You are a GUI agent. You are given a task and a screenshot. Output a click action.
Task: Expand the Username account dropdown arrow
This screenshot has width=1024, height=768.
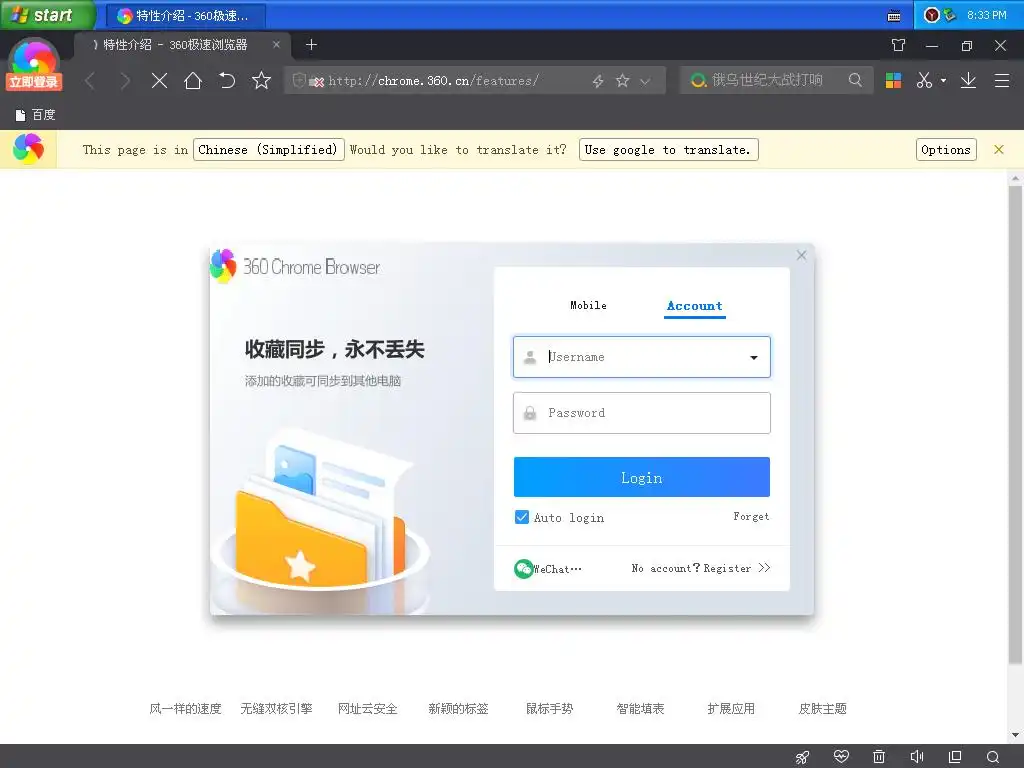tap(754, 358)
